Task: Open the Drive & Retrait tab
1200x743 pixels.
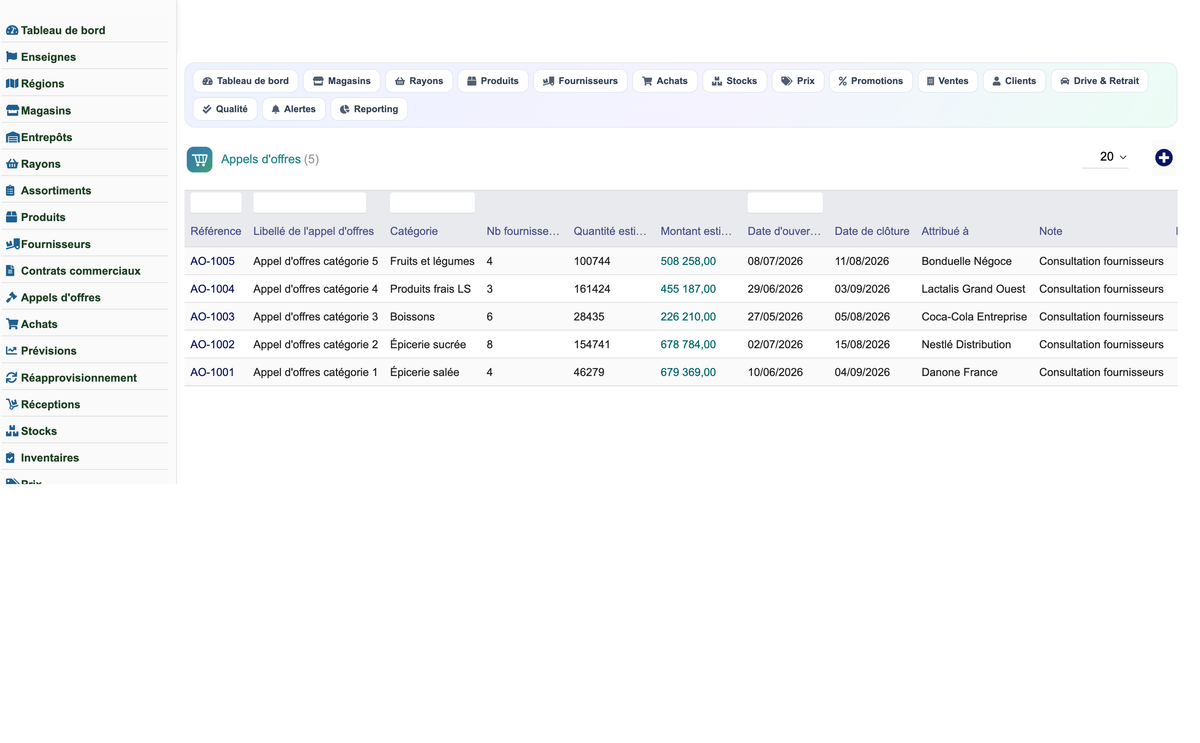Action: (1100, 81)
